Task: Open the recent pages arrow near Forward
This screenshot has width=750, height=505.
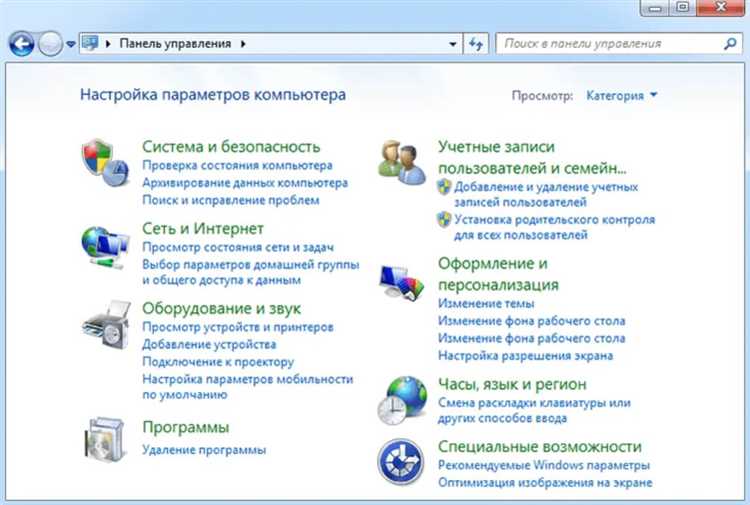Action: point(71,44)
